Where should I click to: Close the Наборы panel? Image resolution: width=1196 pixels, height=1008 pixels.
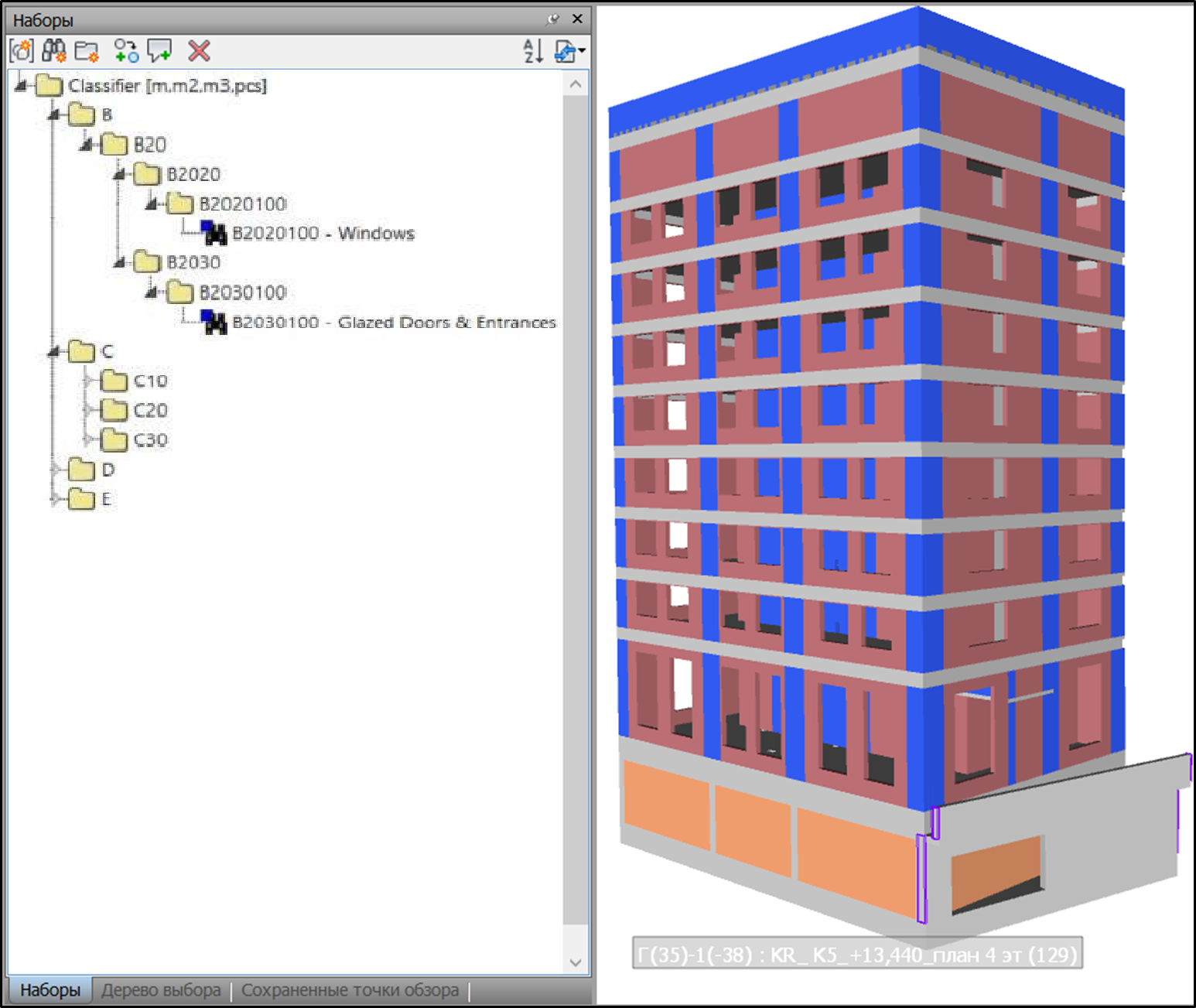[577, 19]
